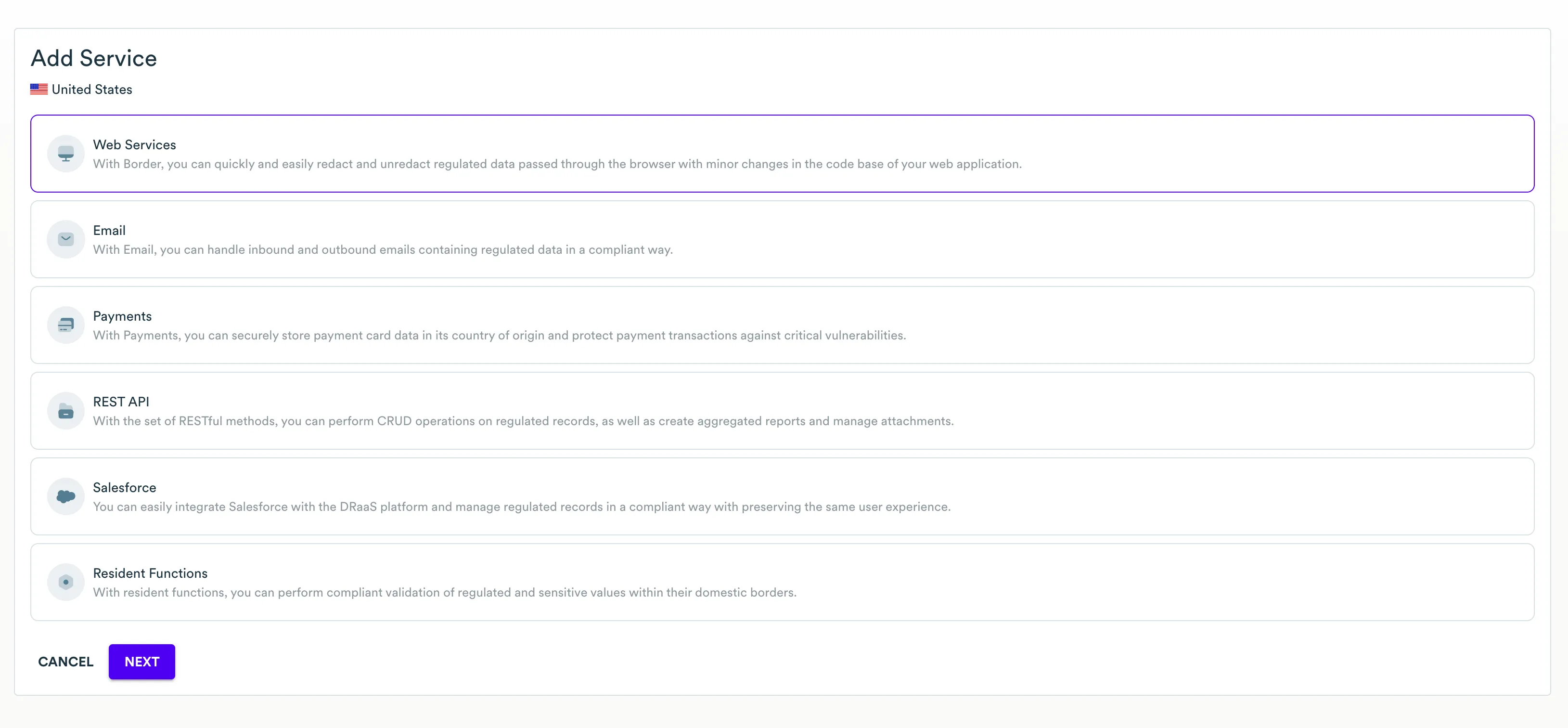Pick the REST API title text

[x=120, y=402]
